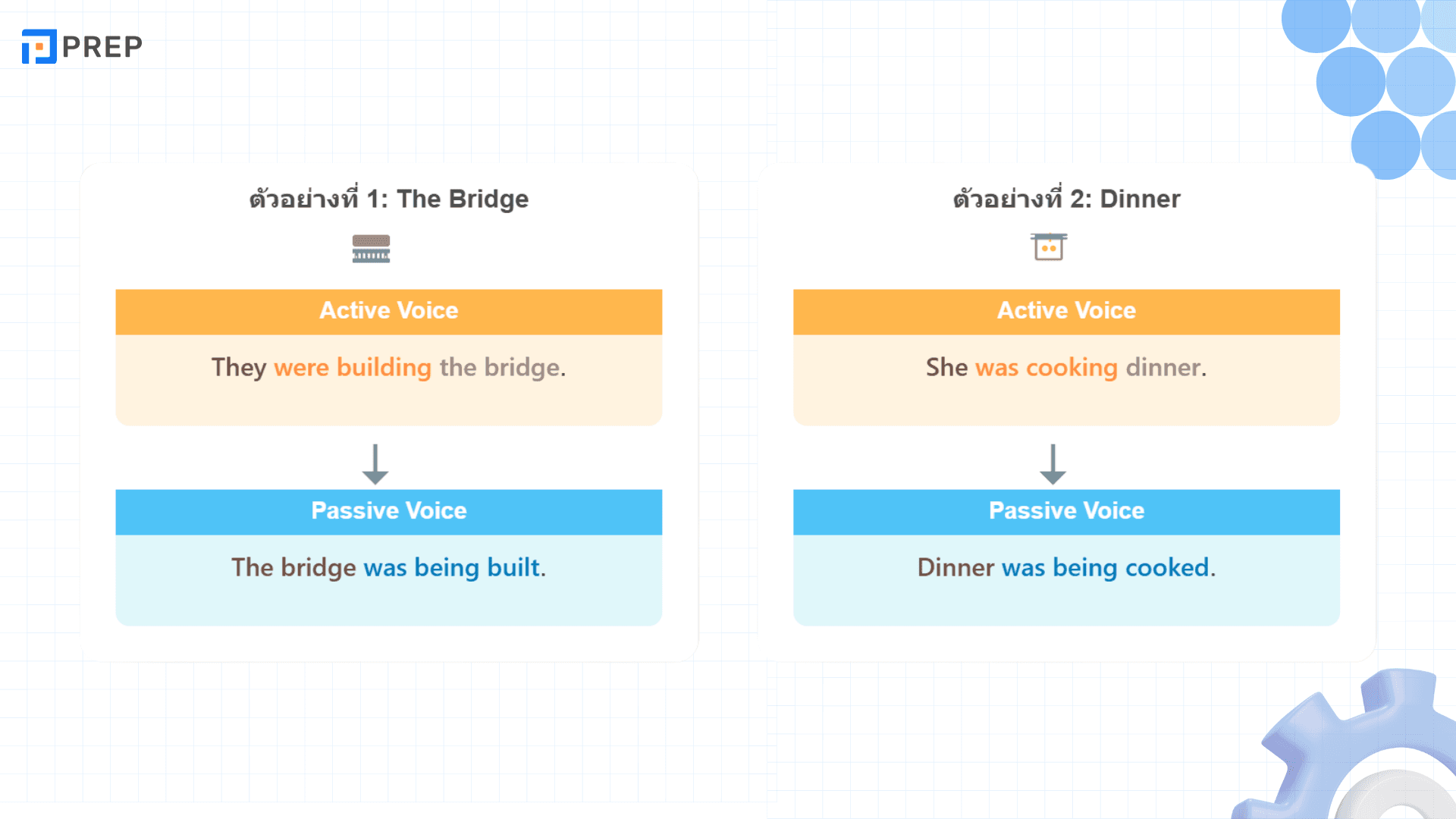This screenshot has width=1456, height=819.
Task: Click the orange words "were building"
Action: [x=353, y=368]
